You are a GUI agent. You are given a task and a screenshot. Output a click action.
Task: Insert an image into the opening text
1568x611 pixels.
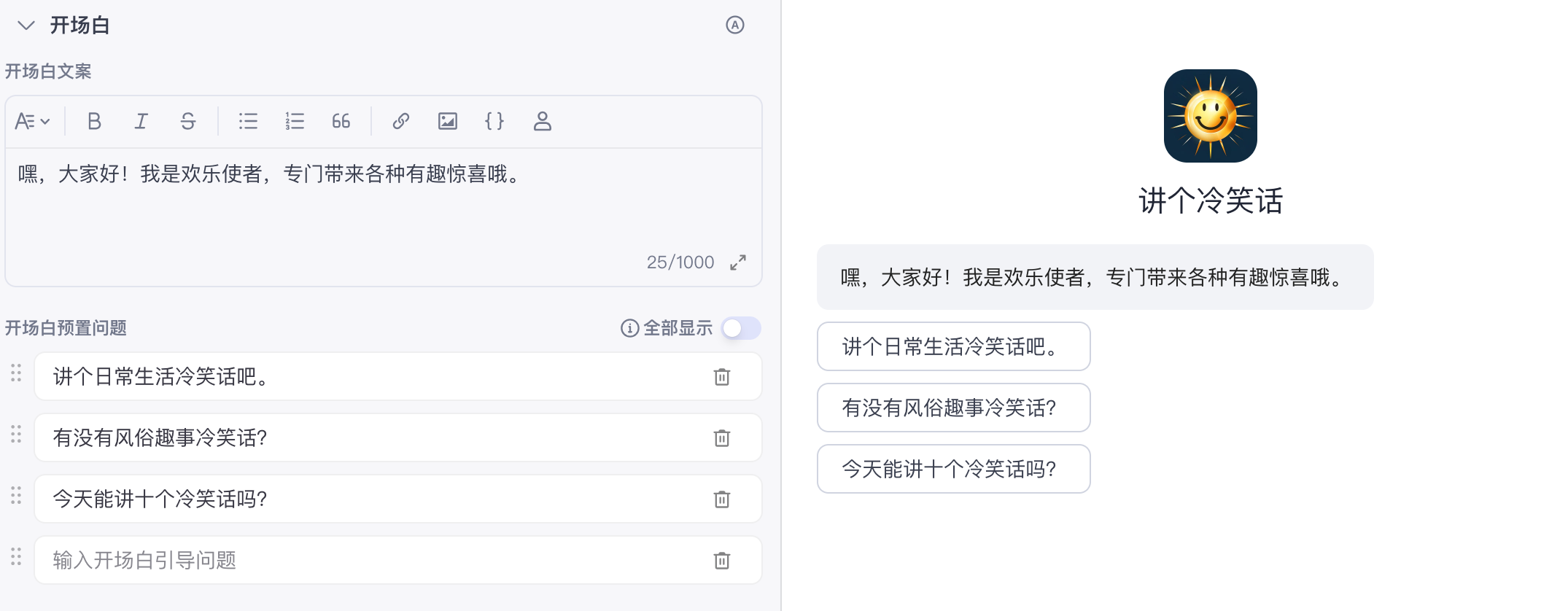448,121
